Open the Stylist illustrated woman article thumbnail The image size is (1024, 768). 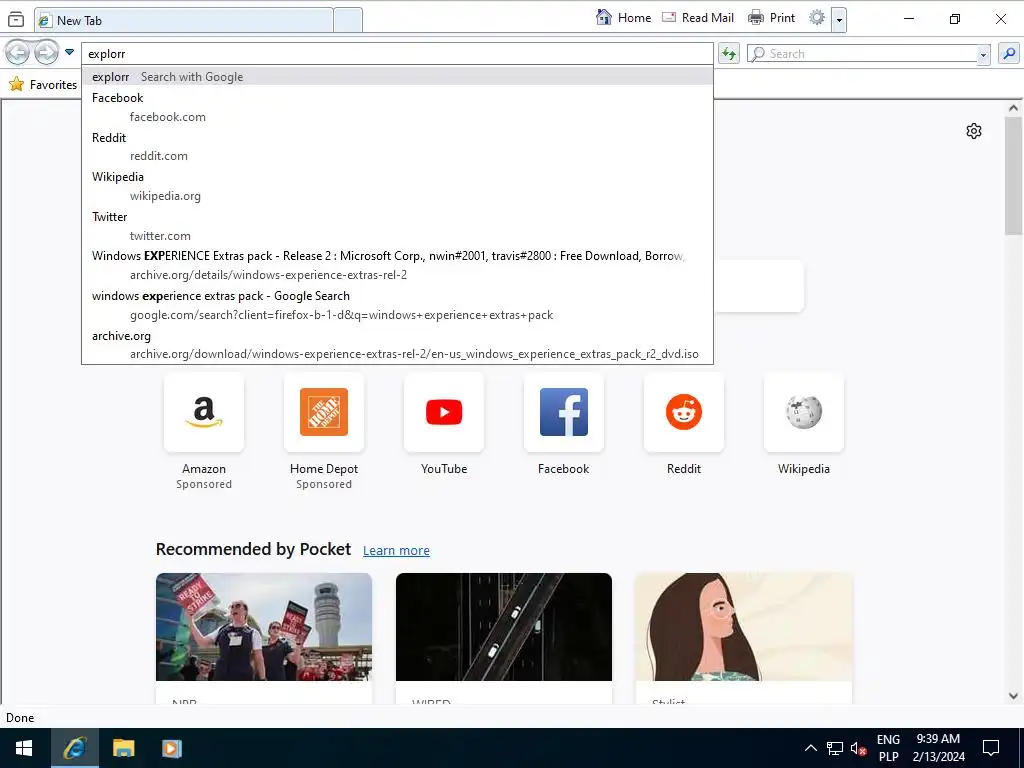[744, 627]
